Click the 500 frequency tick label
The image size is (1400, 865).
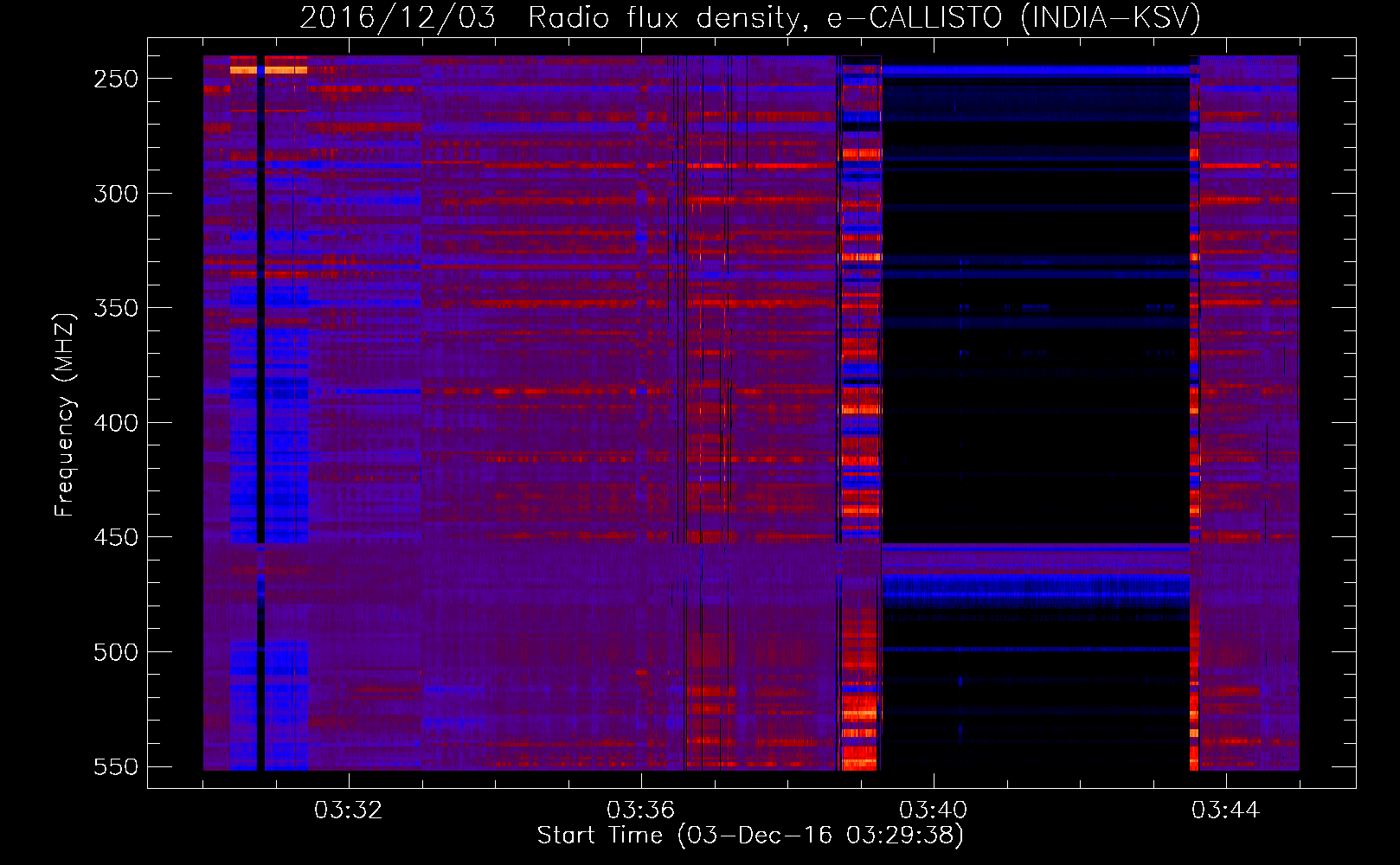pyautogui.click(x=116, y=652)
